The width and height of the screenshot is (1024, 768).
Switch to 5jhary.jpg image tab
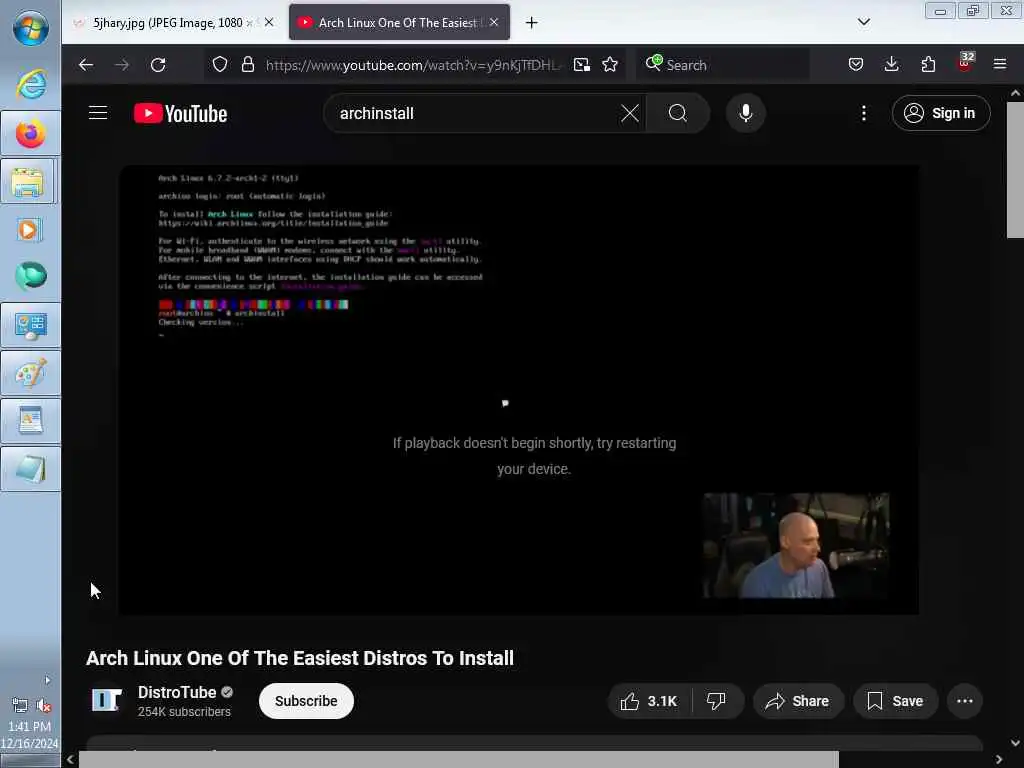[x=167, y=23]
